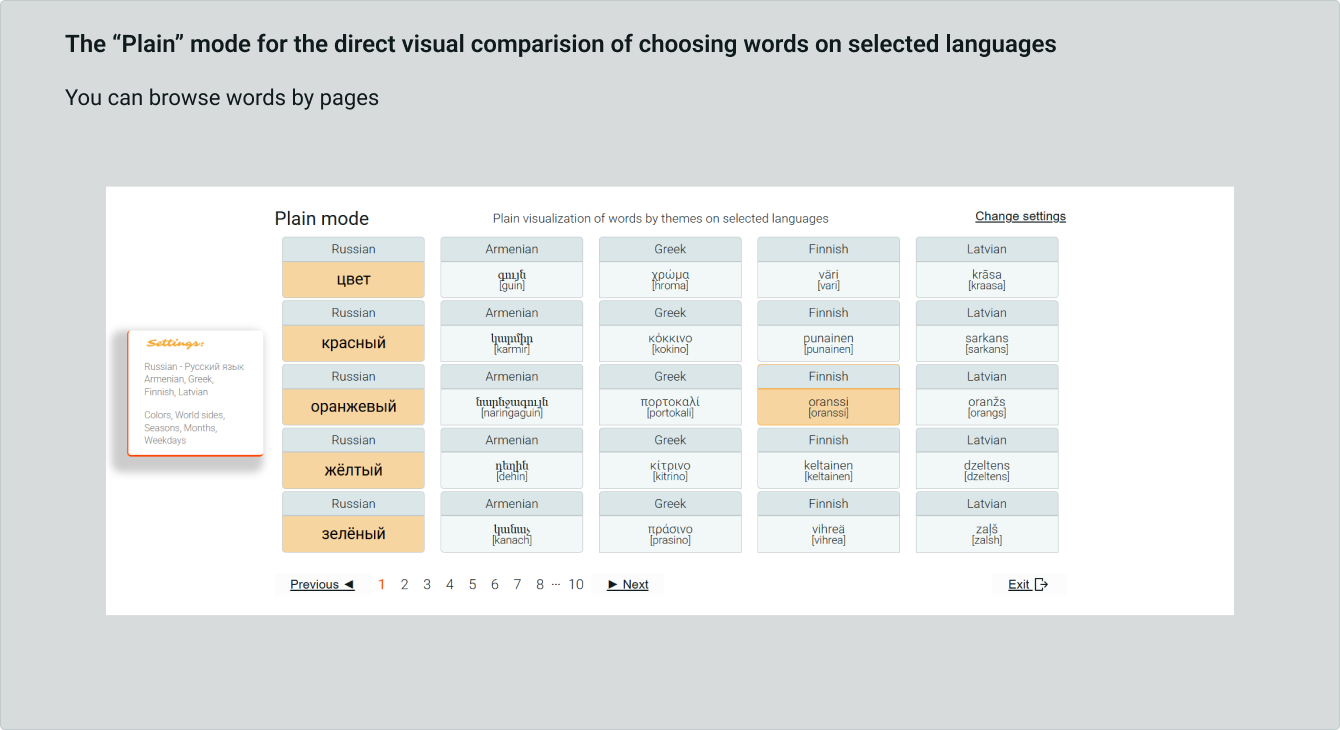Click the Latvian word oranžs
Screen dimensions: 1340x730
[x=987, y=407]
